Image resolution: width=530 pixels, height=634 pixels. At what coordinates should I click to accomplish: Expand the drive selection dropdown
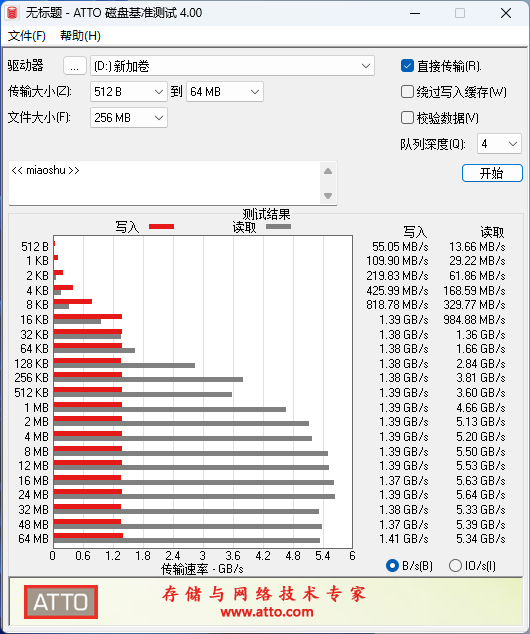point(232,66)
